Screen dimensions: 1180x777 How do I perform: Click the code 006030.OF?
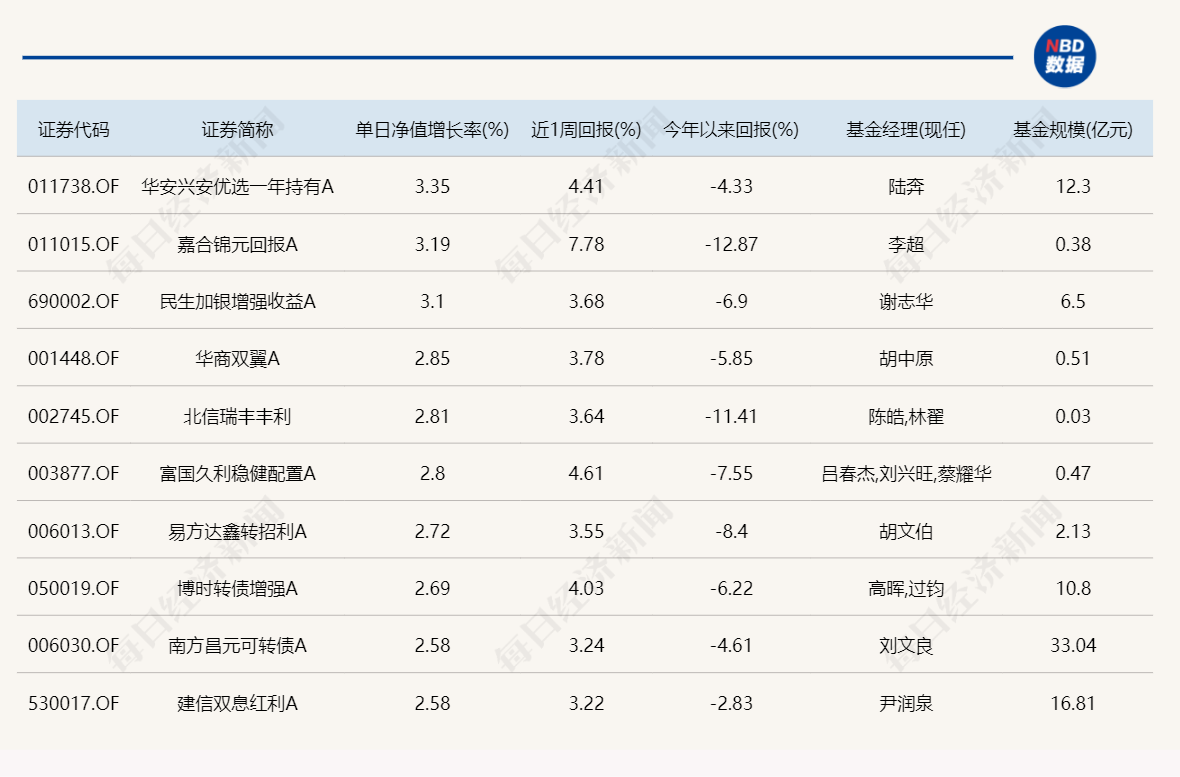pyautogui.click(x=74, y=646)
